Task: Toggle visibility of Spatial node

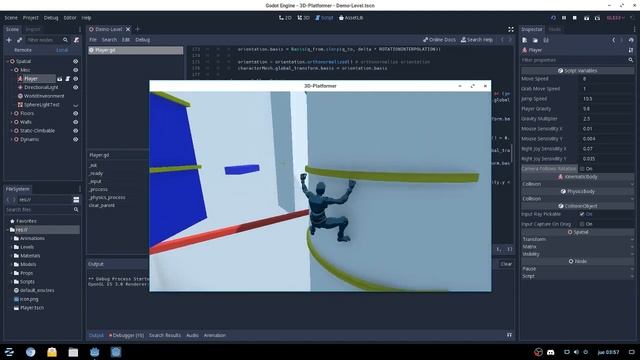Action: [x=76, y=61]
